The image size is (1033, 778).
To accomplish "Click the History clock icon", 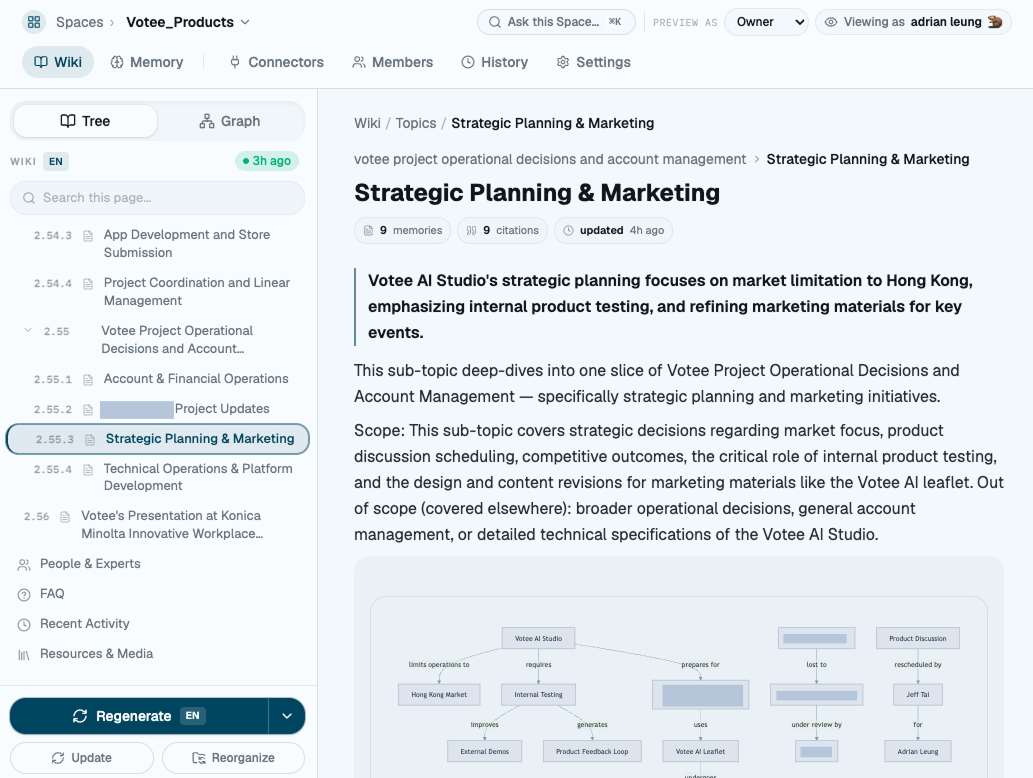I will pos(468,62).
